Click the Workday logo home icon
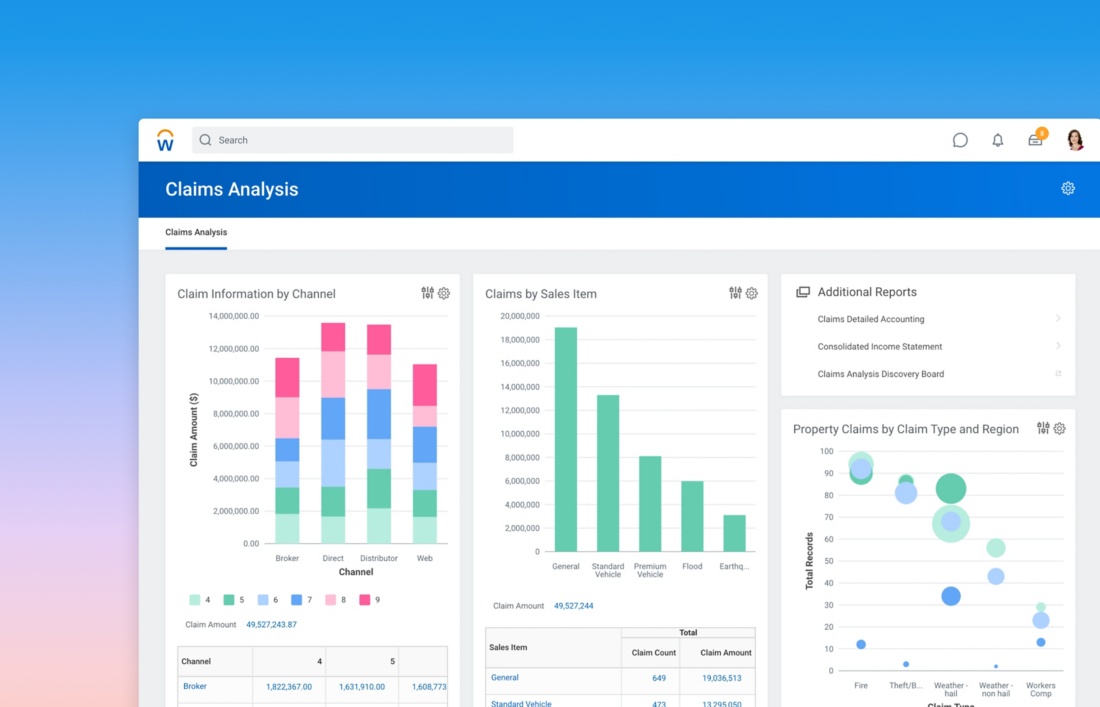 [x=165, y=140]
